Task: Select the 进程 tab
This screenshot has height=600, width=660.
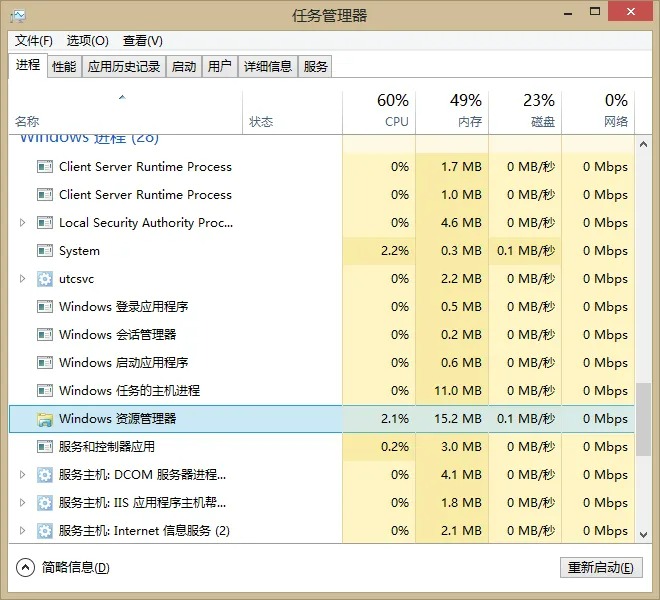Action: (28, 65)
